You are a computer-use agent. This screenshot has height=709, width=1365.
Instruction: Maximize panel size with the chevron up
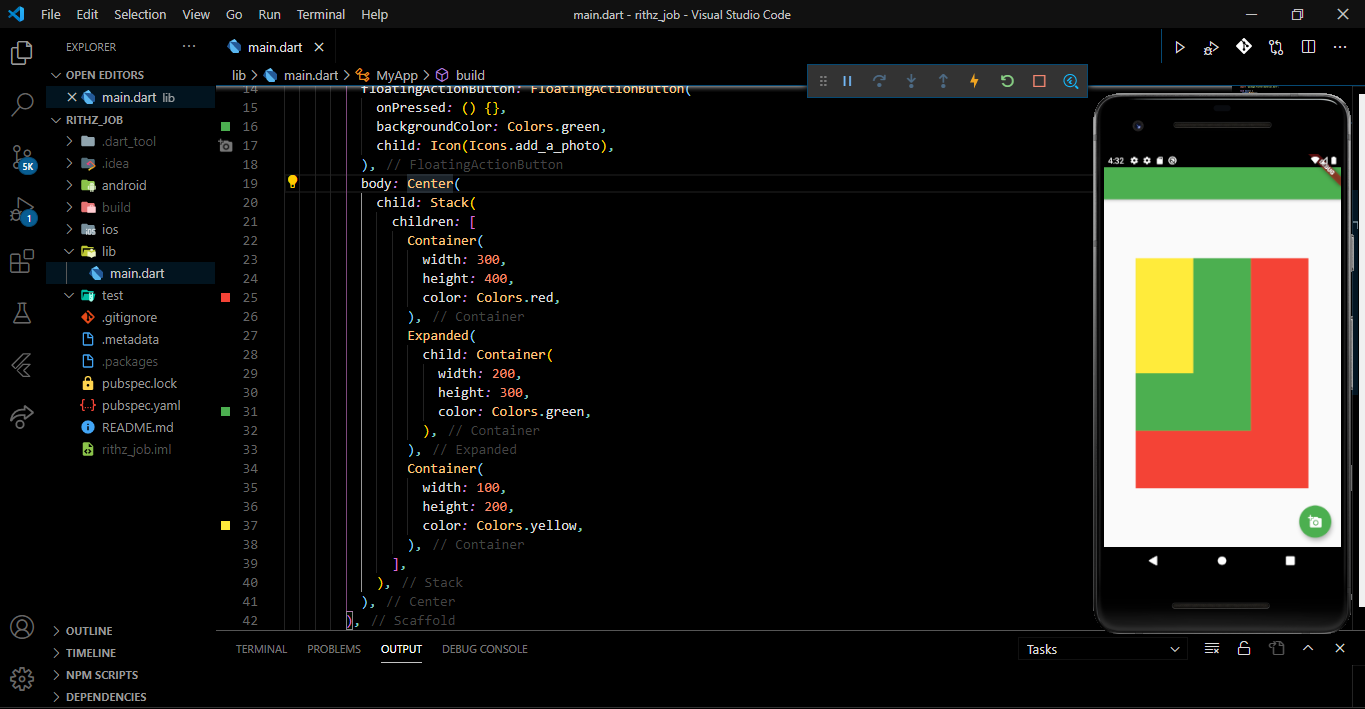[1308, 648]
